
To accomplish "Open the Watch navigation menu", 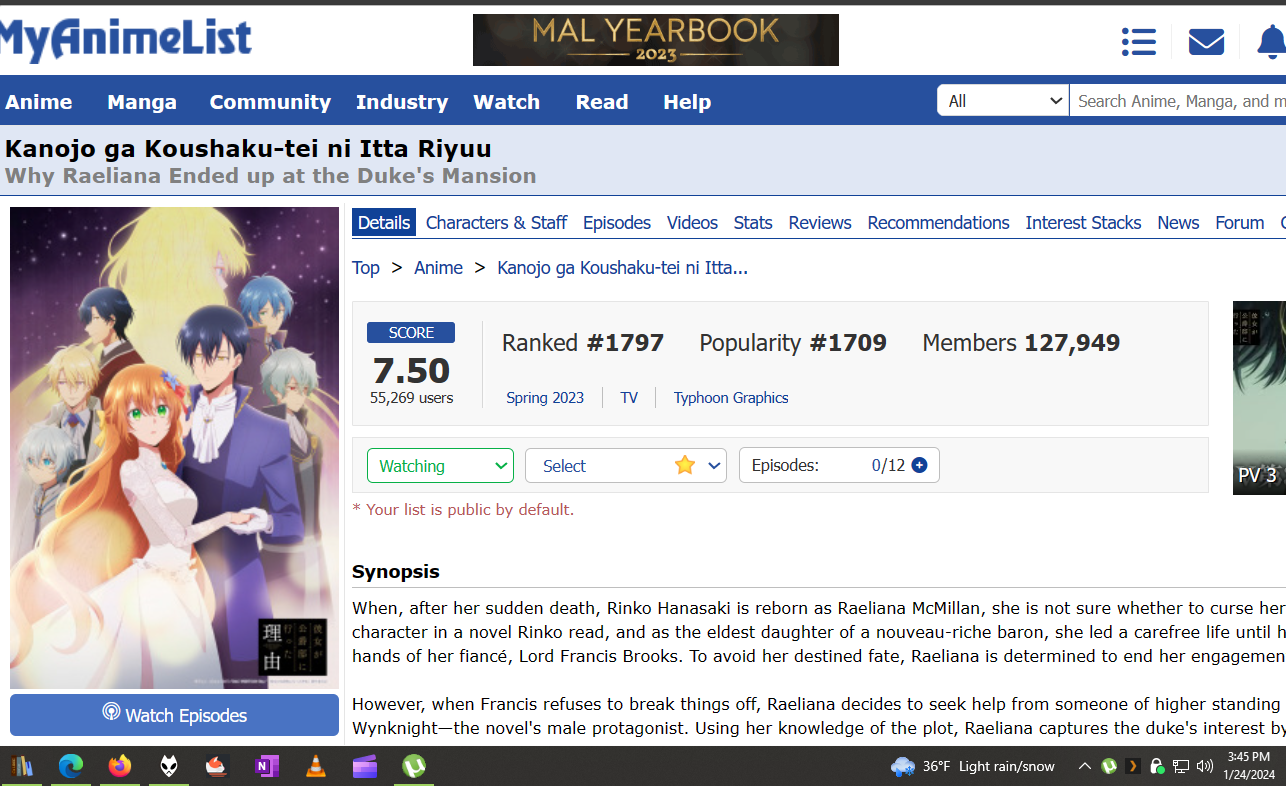I will [506, 102].
